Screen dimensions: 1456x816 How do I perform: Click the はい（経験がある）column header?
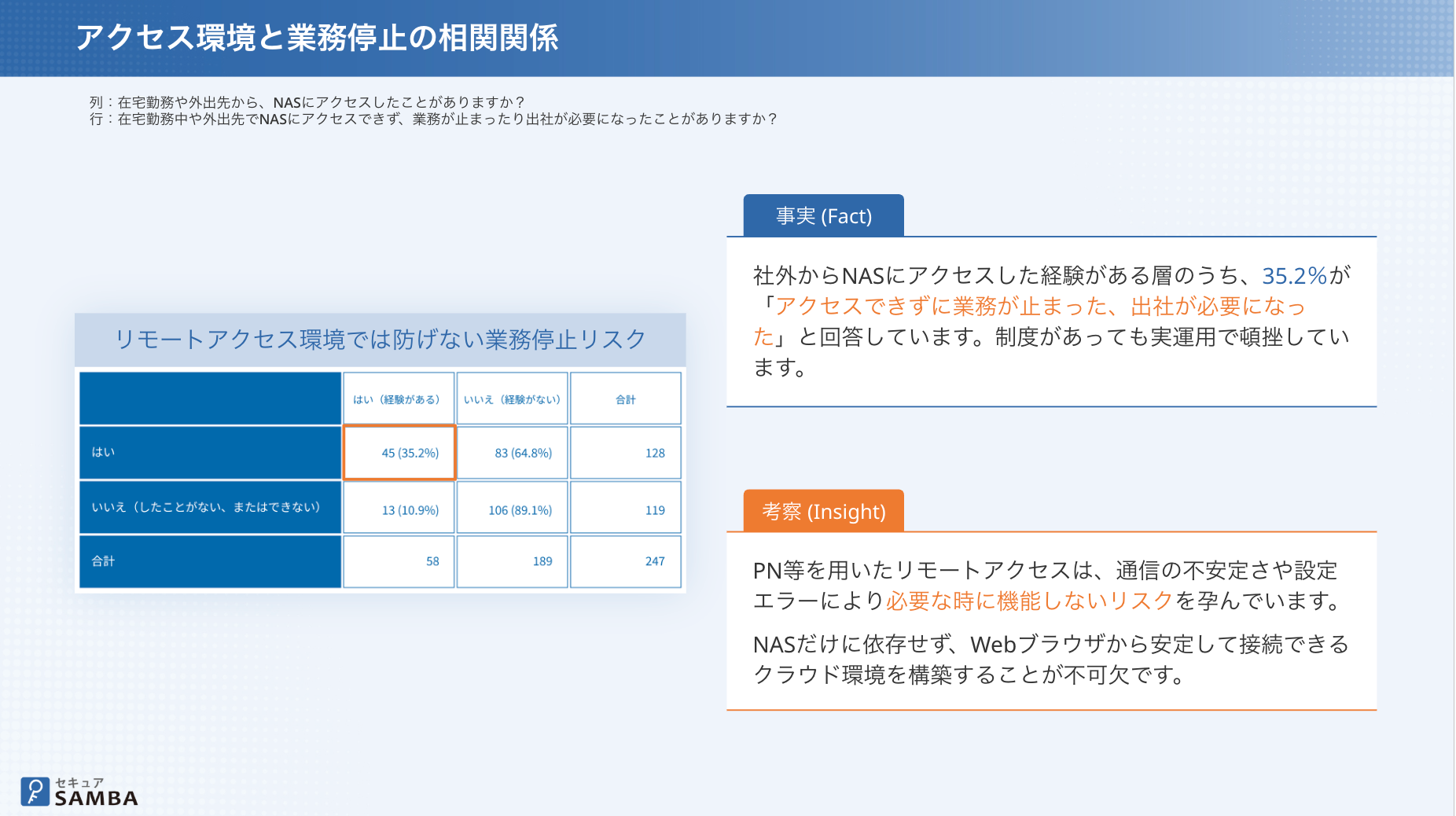[399, 399]
